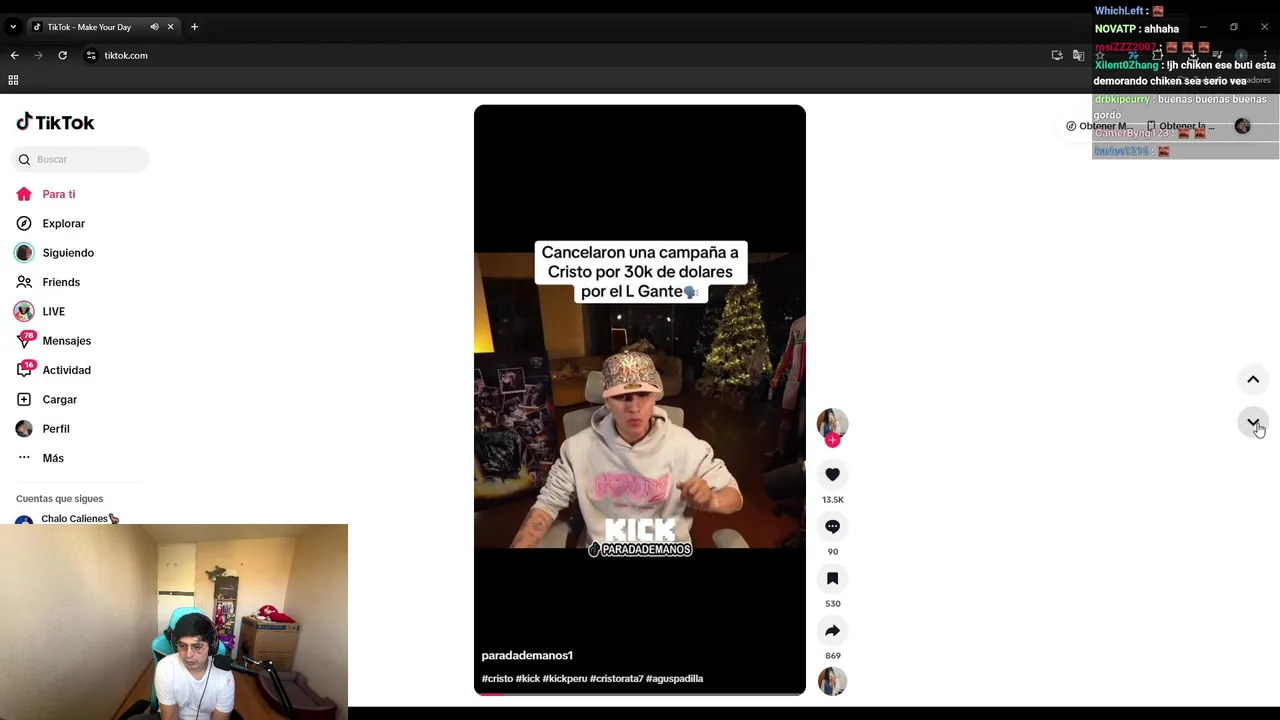Click the Obtener M... button
1280x720 pixels.
pos(1100,126)
